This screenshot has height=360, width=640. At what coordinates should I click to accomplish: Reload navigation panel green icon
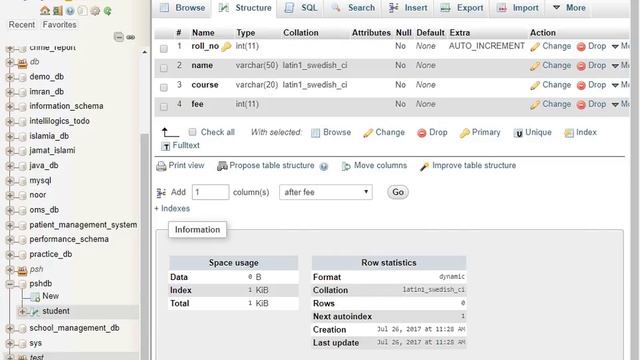[x=107, y=11]
